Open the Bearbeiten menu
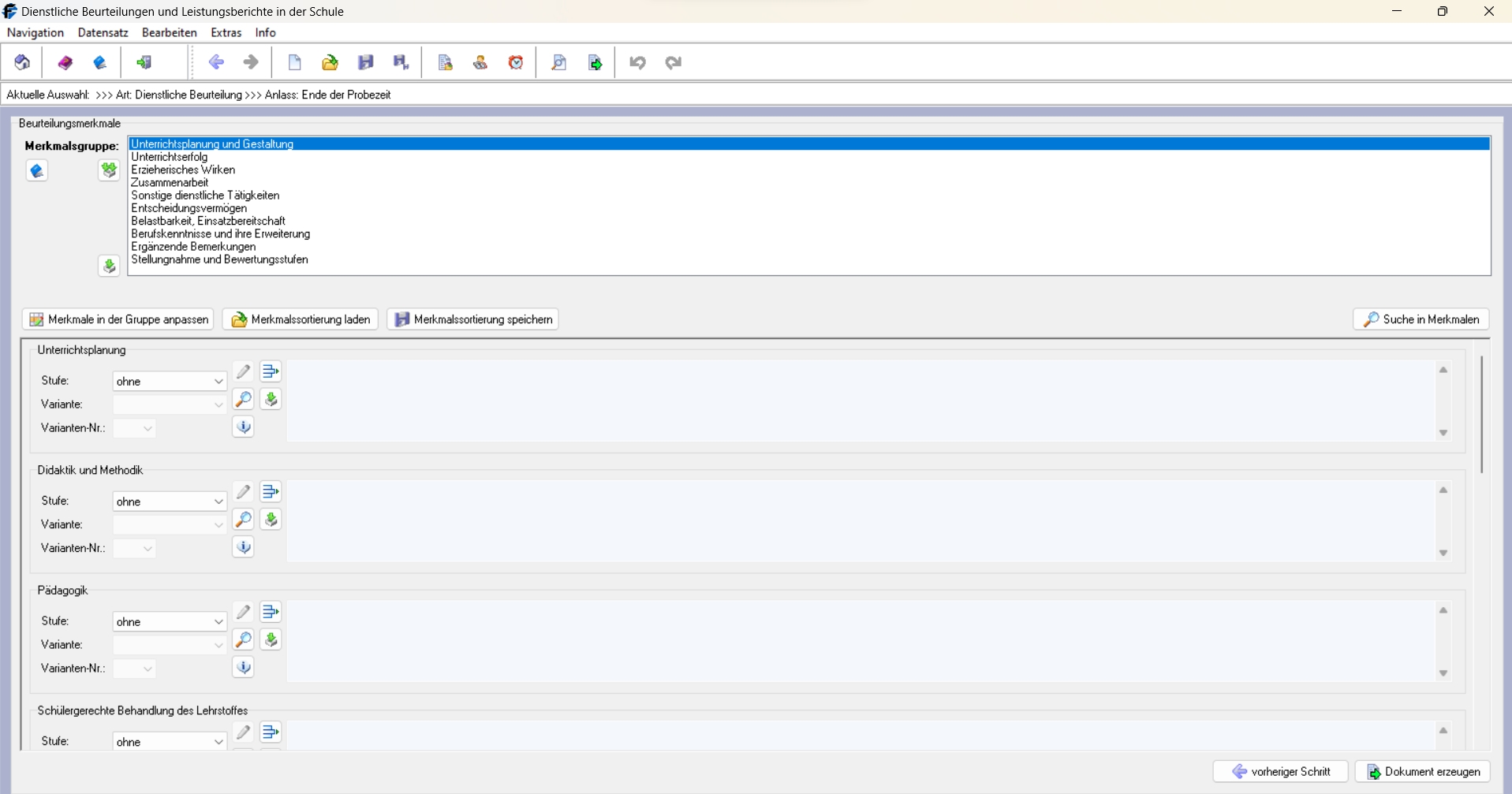This screenshot has height=794, width=1512. click(170, 32)
